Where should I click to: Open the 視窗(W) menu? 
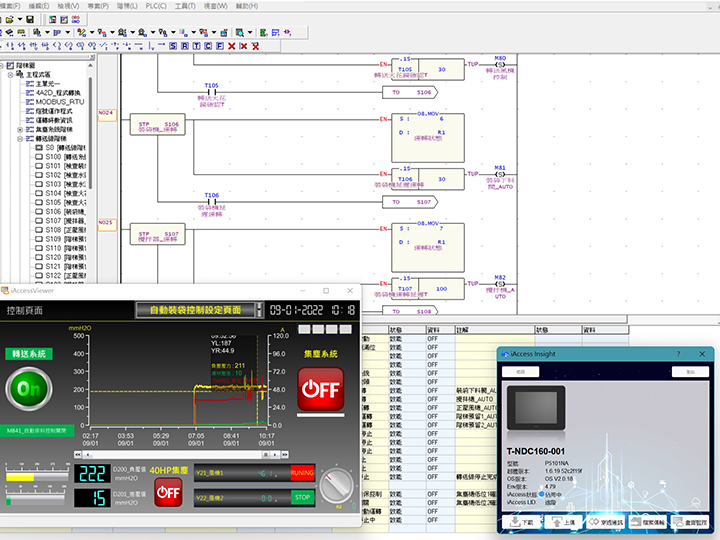point(215,6)
